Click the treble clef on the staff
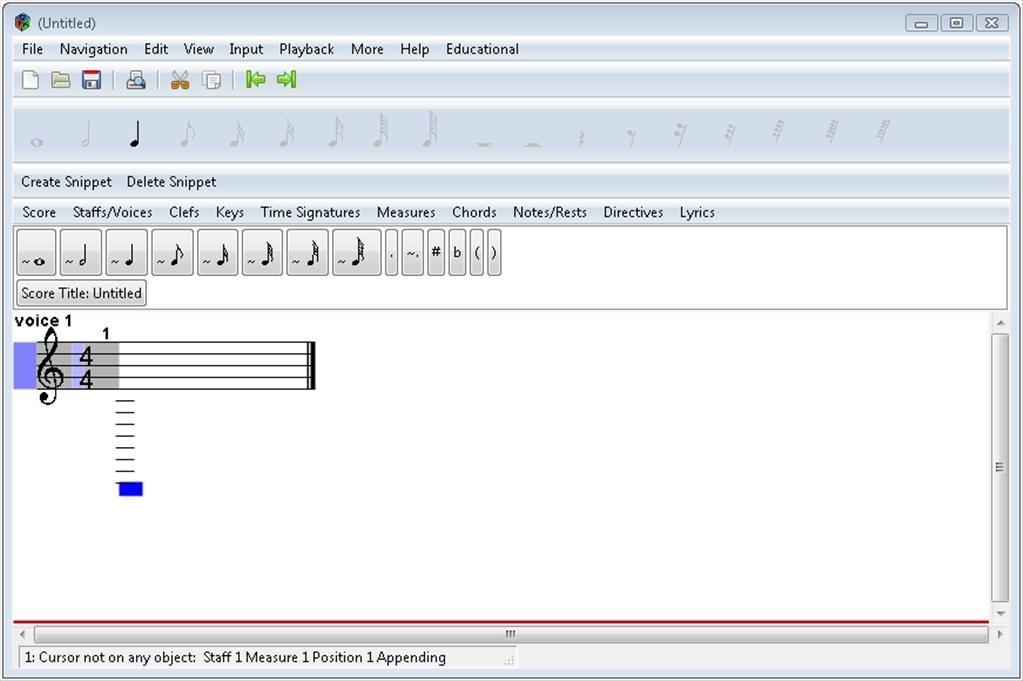The height and width of the screenshot is (681, 1023). tap(50, 366)
